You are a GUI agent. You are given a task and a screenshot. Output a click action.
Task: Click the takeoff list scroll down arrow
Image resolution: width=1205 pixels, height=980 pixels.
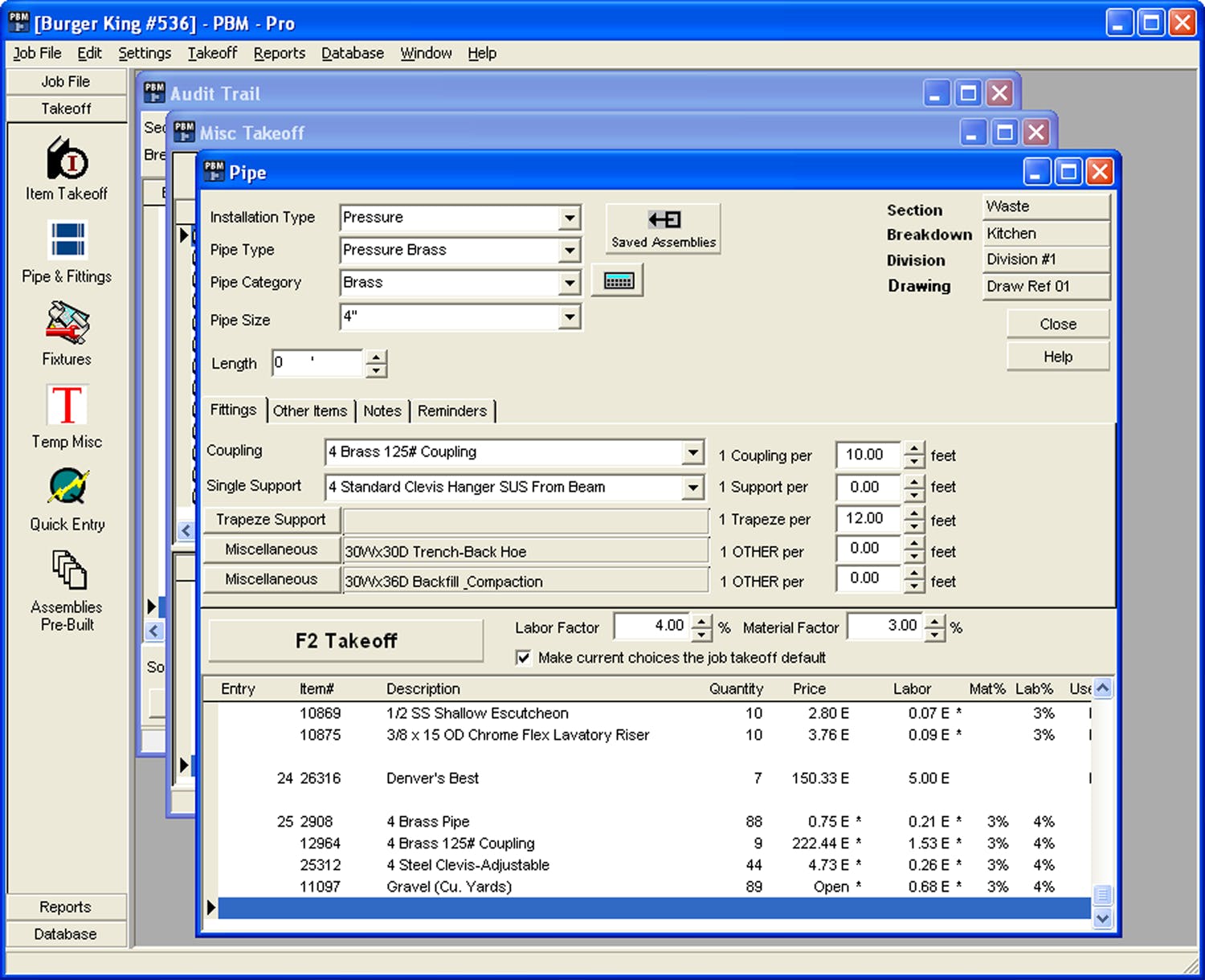(x=1103, y=918)
